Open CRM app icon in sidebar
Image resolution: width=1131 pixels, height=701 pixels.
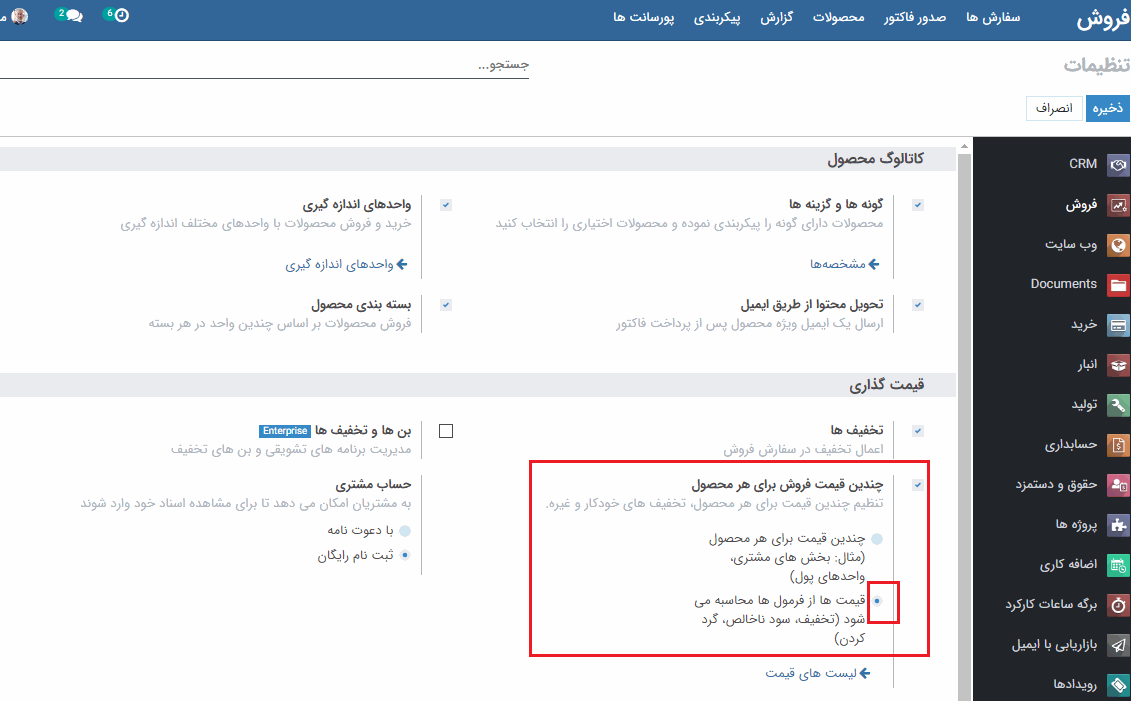pyautogui.click(x=1118, y=165)
